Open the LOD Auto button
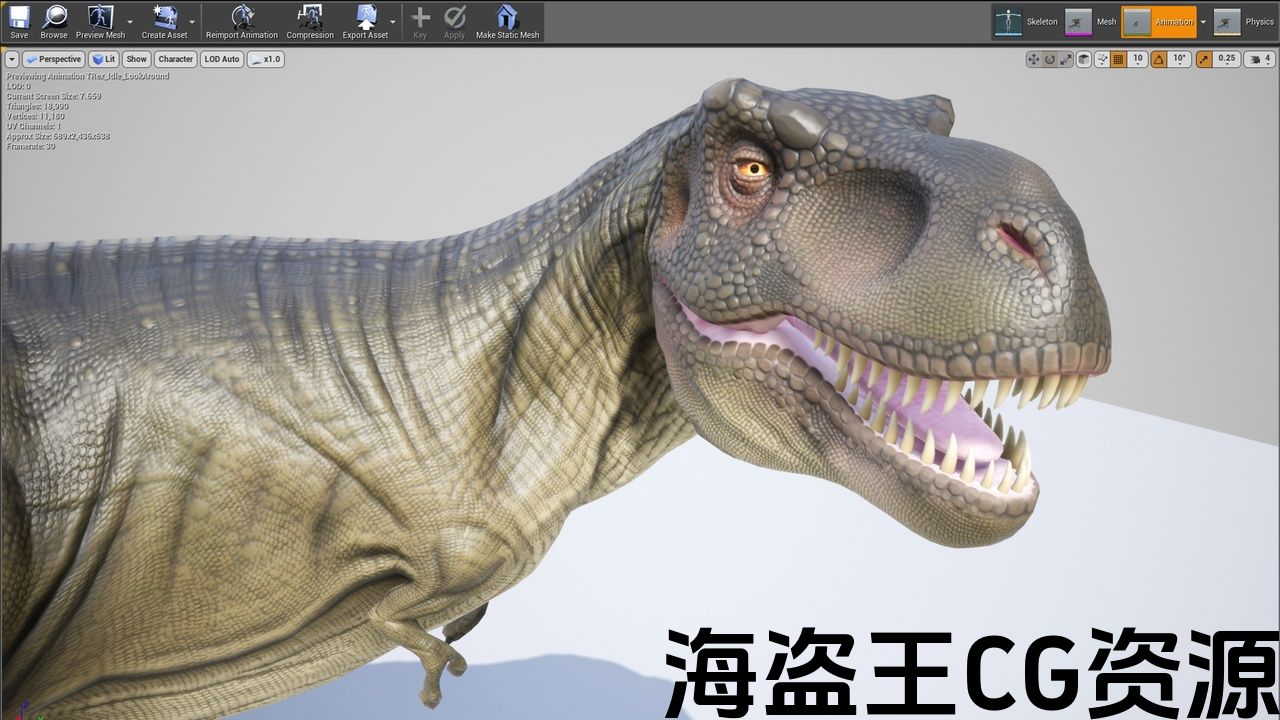 point(222,59)
